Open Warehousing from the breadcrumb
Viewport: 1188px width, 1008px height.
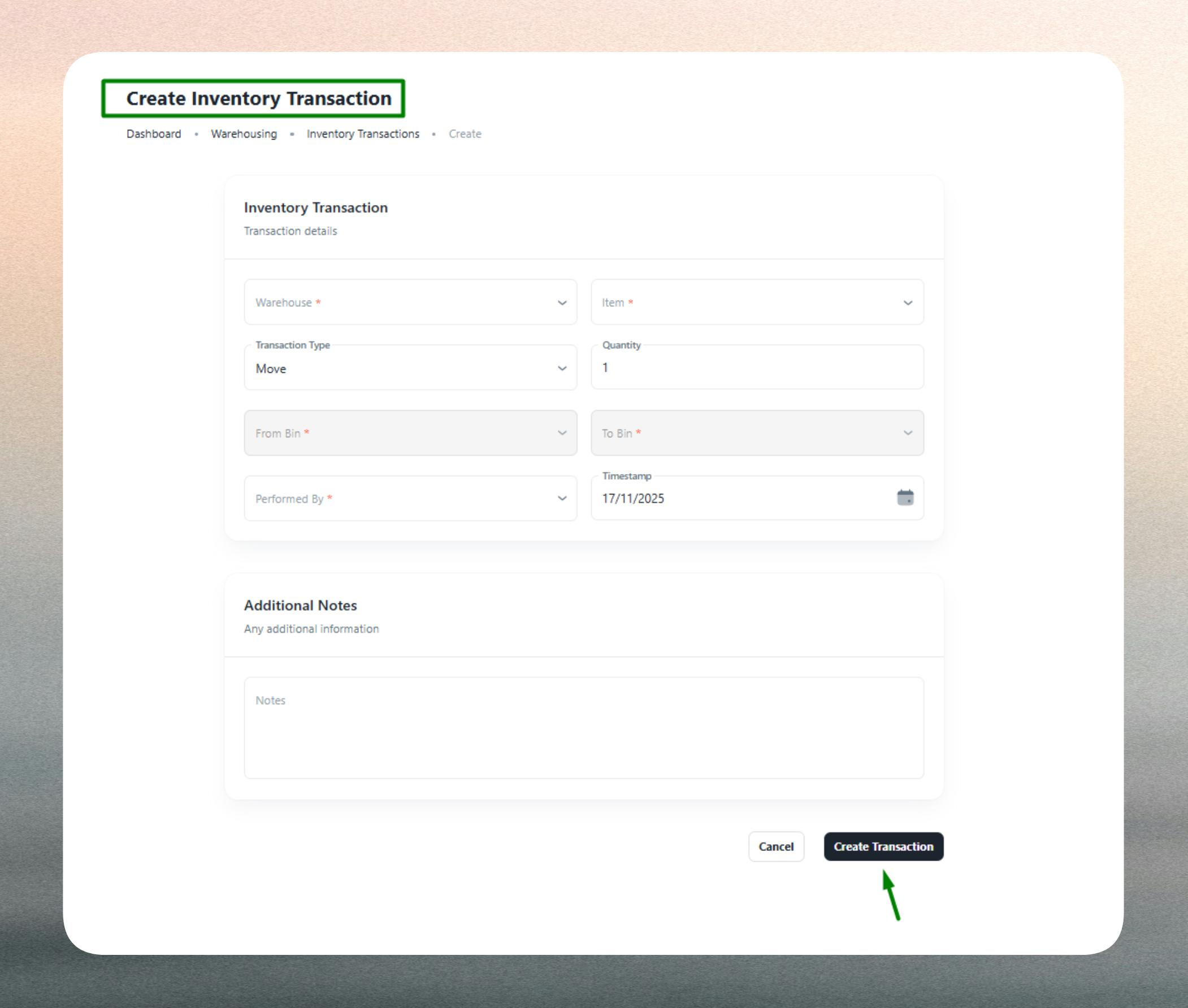pos(244,134)
